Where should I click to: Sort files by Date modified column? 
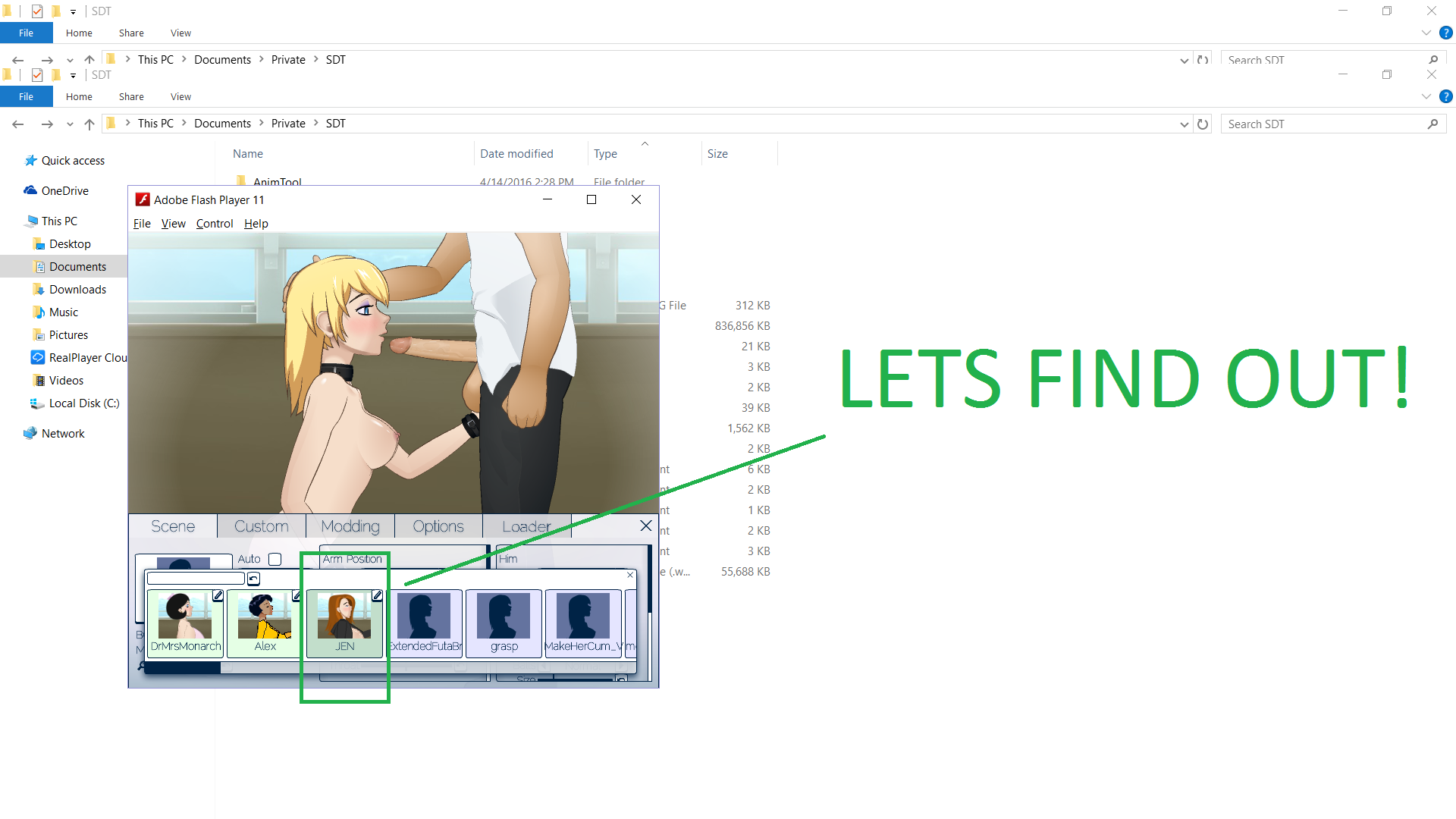click(516, 154)
